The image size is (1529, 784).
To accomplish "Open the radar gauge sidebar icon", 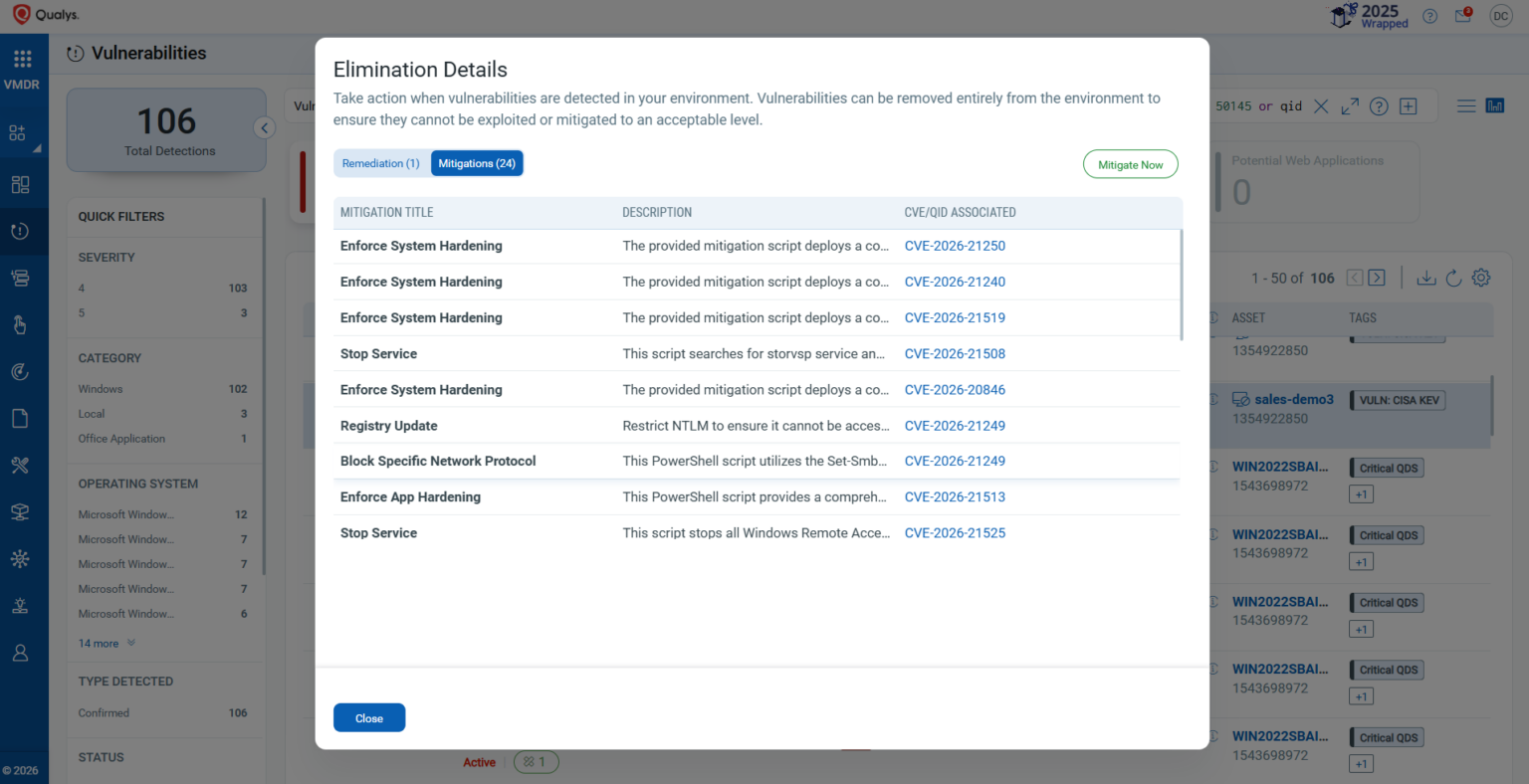I will pos(20,371).
